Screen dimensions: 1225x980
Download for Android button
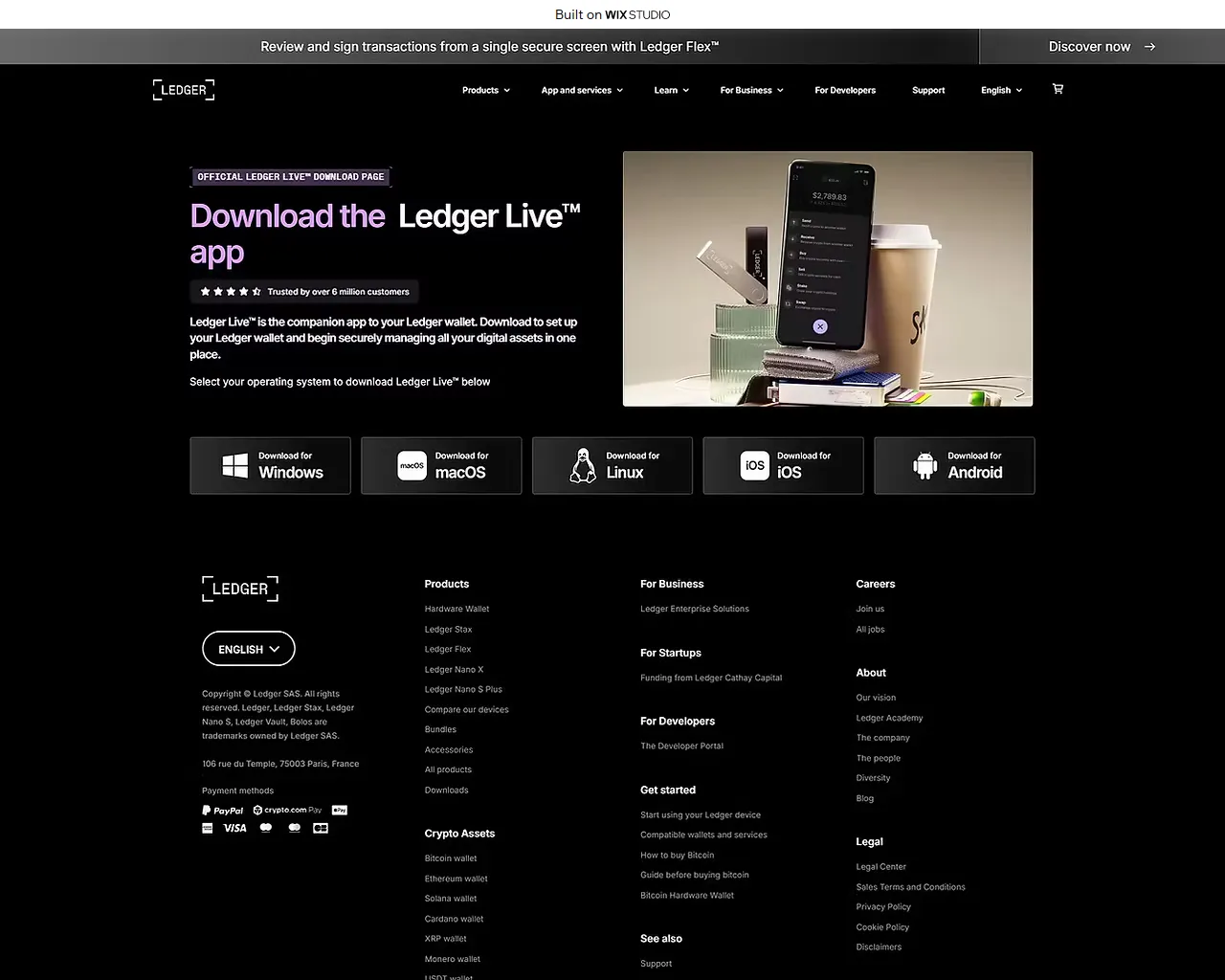pyautogui.click(x=954, y=466)
